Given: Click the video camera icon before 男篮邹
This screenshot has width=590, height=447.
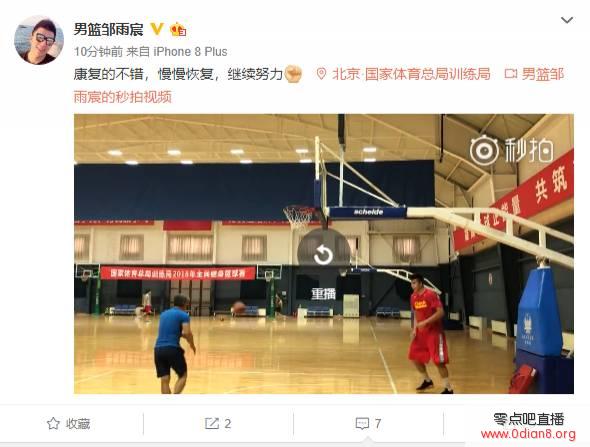Looking at the screenshot, I should [x=511, y=74].
